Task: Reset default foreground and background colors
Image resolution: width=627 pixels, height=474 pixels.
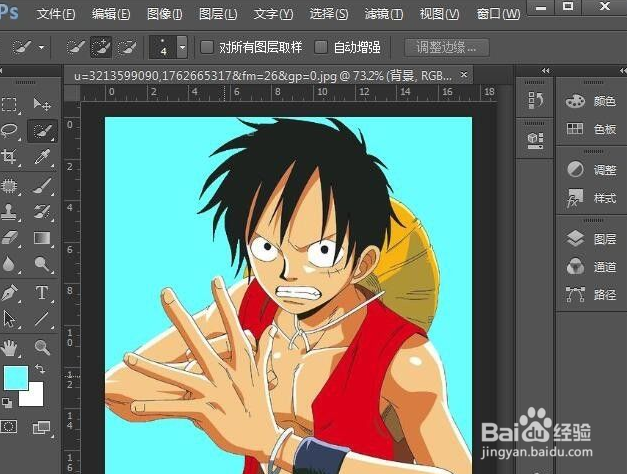Action: pos(6,402)
